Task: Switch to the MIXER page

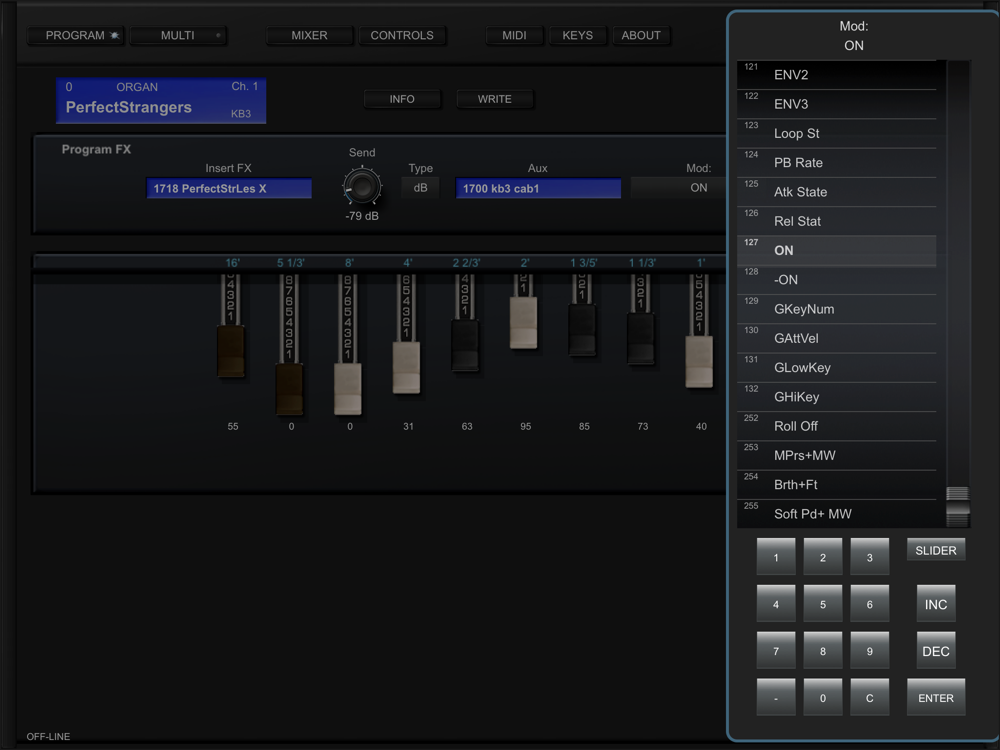Action: [x=310, y=36]
